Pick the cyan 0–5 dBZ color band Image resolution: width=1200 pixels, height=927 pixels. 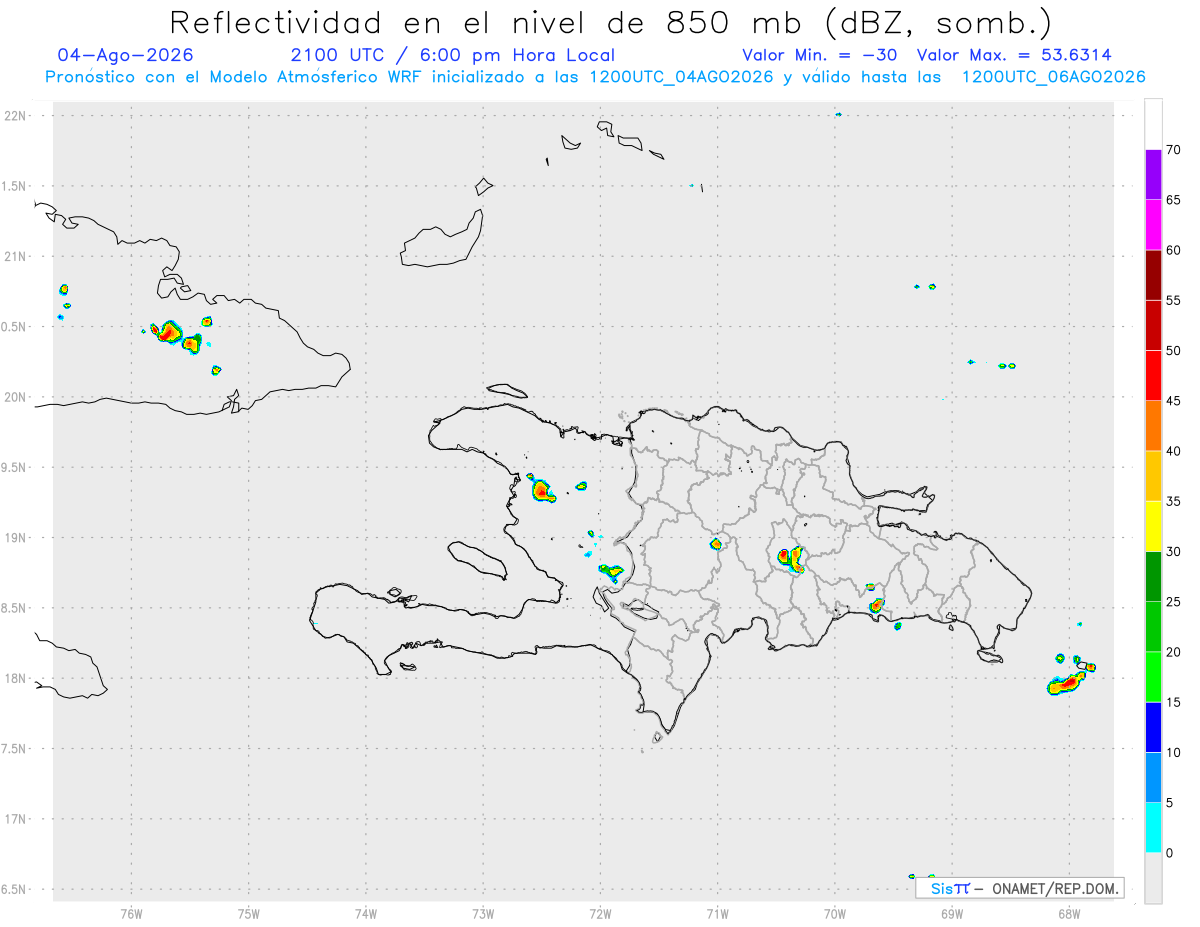coord(1153,828)
